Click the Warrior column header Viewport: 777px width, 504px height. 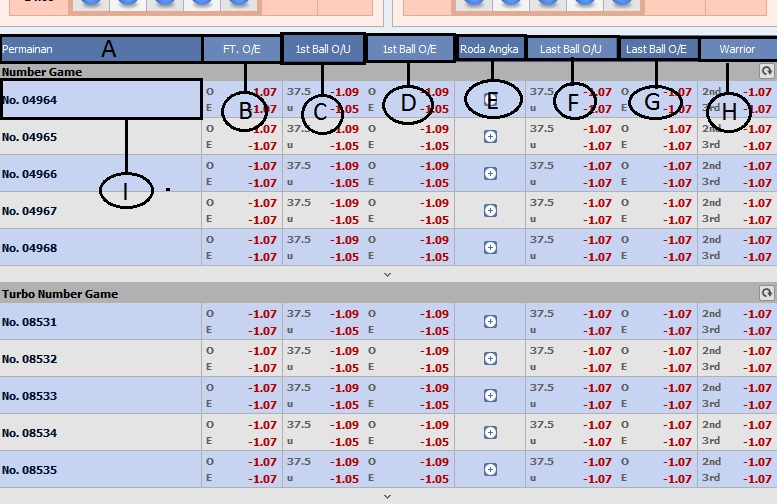click(x=737, y=48)
